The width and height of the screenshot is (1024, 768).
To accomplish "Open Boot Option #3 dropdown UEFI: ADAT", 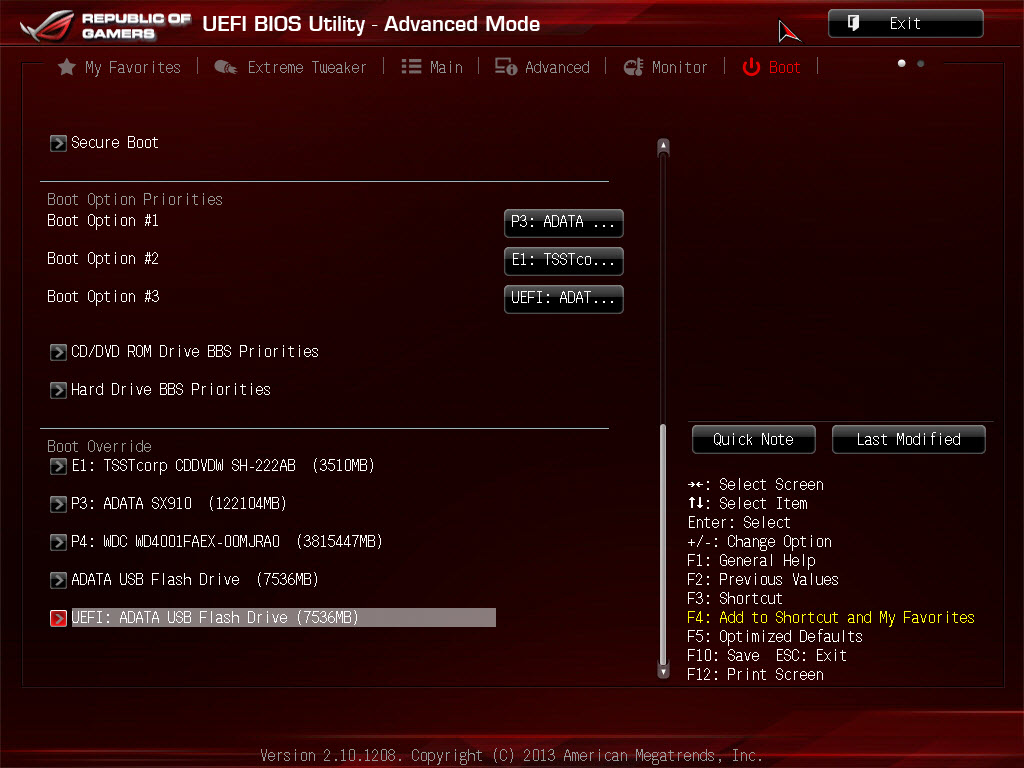I will tap(564, 298).
